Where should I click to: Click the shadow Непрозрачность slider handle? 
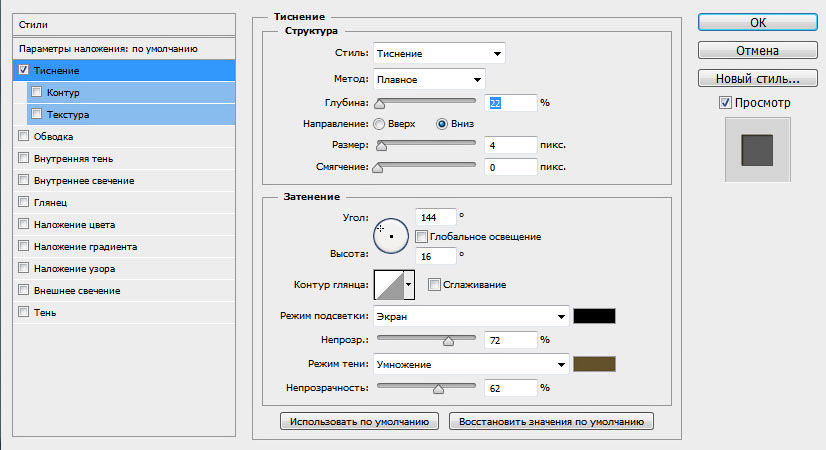[x=438, y=389]
